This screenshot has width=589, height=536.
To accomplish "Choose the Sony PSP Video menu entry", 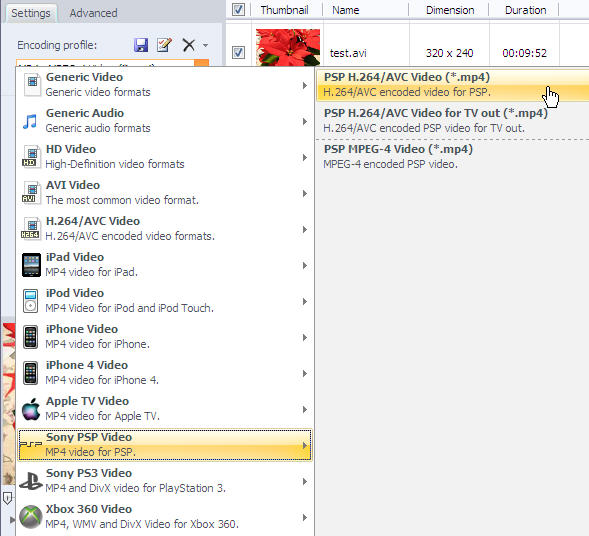I will [x=165, y=445].
